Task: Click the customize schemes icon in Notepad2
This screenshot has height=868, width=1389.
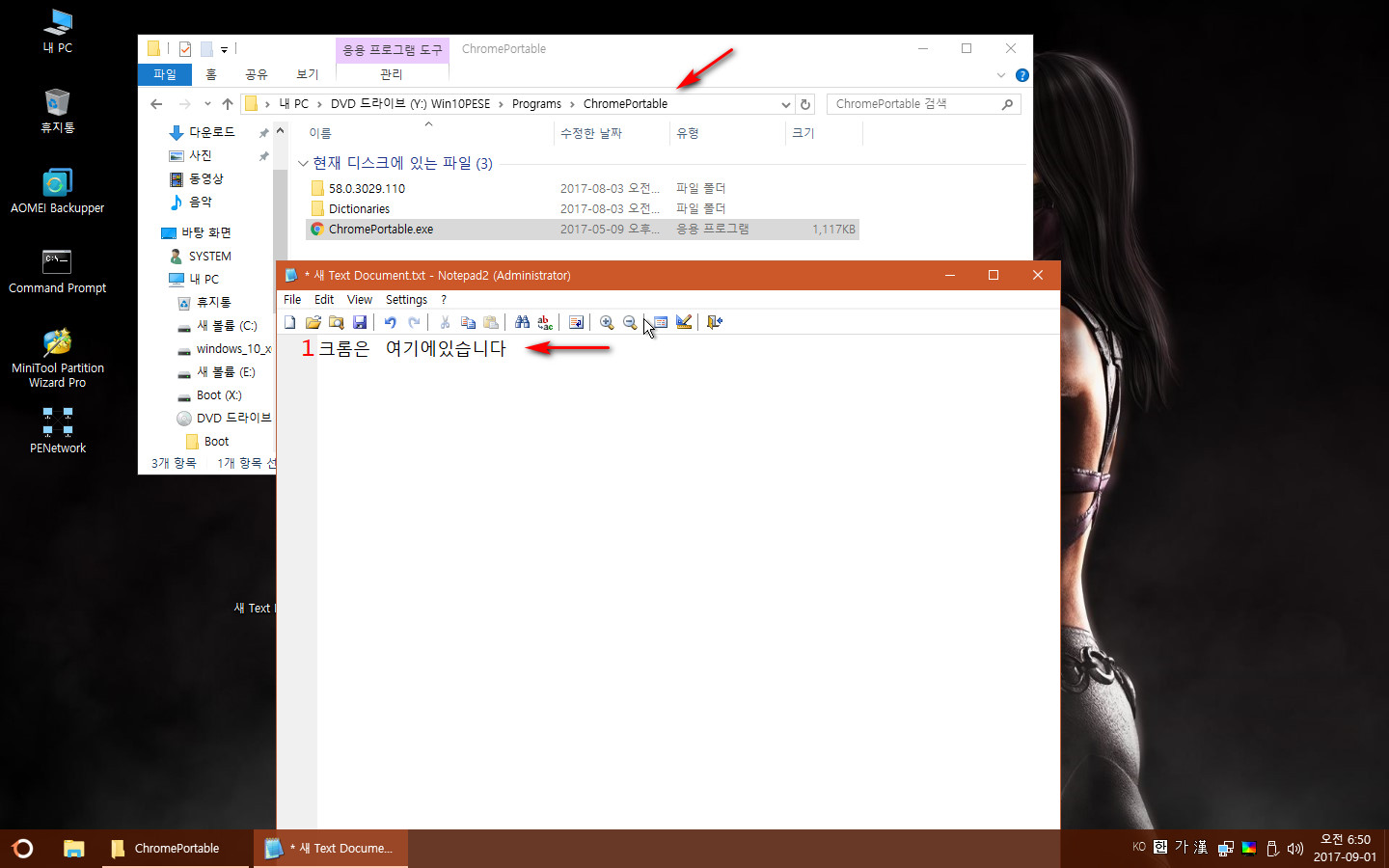Action: point(684,322)
